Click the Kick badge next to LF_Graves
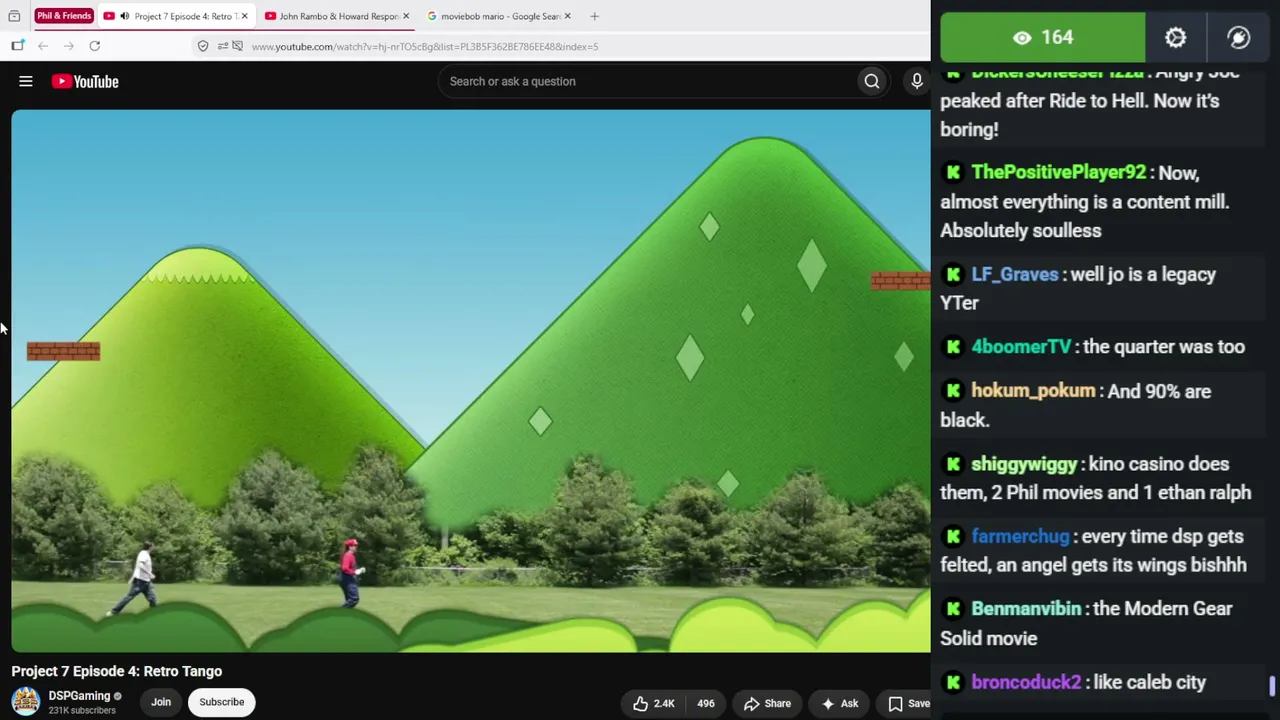This screenshot has width=1280, height=720. pos(953,274)
